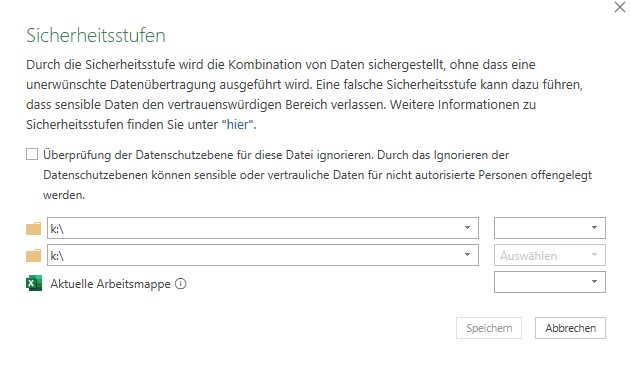Open the privacy level dropdown for first k:\ row
This screenshot has width=631, height=366.
coord(550,228)
